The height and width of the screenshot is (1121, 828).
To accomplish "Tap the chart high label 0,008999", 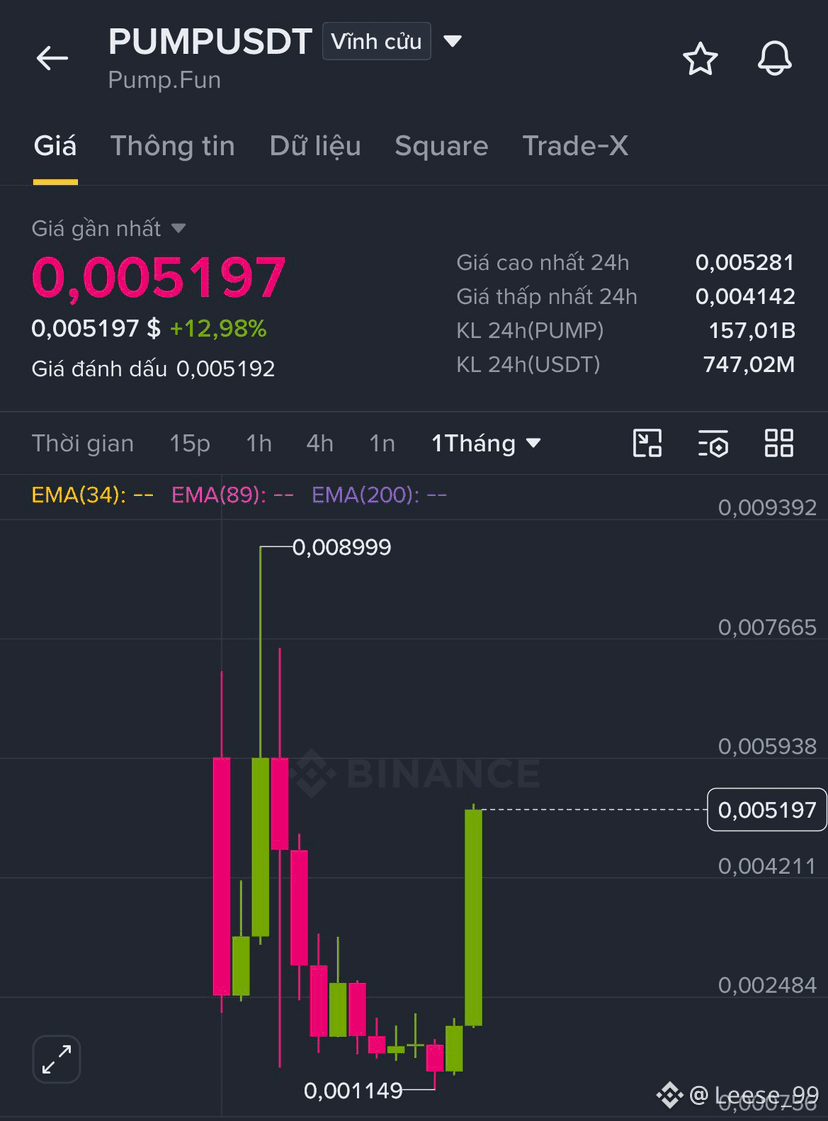I will tap(342, 548).
